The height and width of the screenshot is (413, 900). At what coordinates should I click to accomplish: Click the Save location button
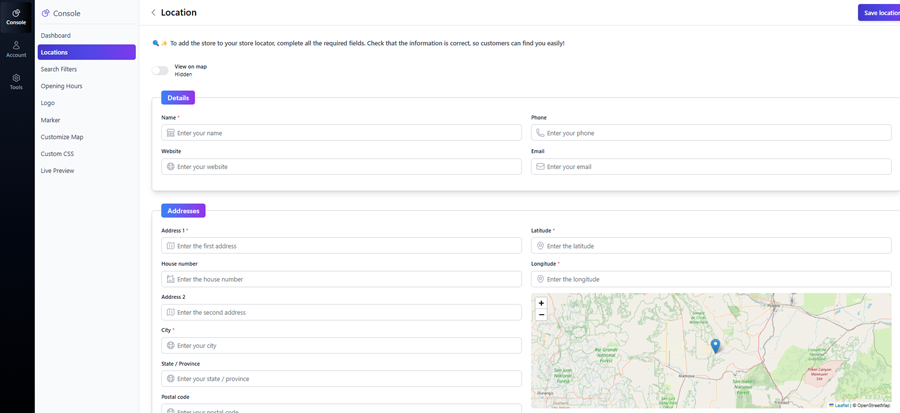tap(879, 13)
